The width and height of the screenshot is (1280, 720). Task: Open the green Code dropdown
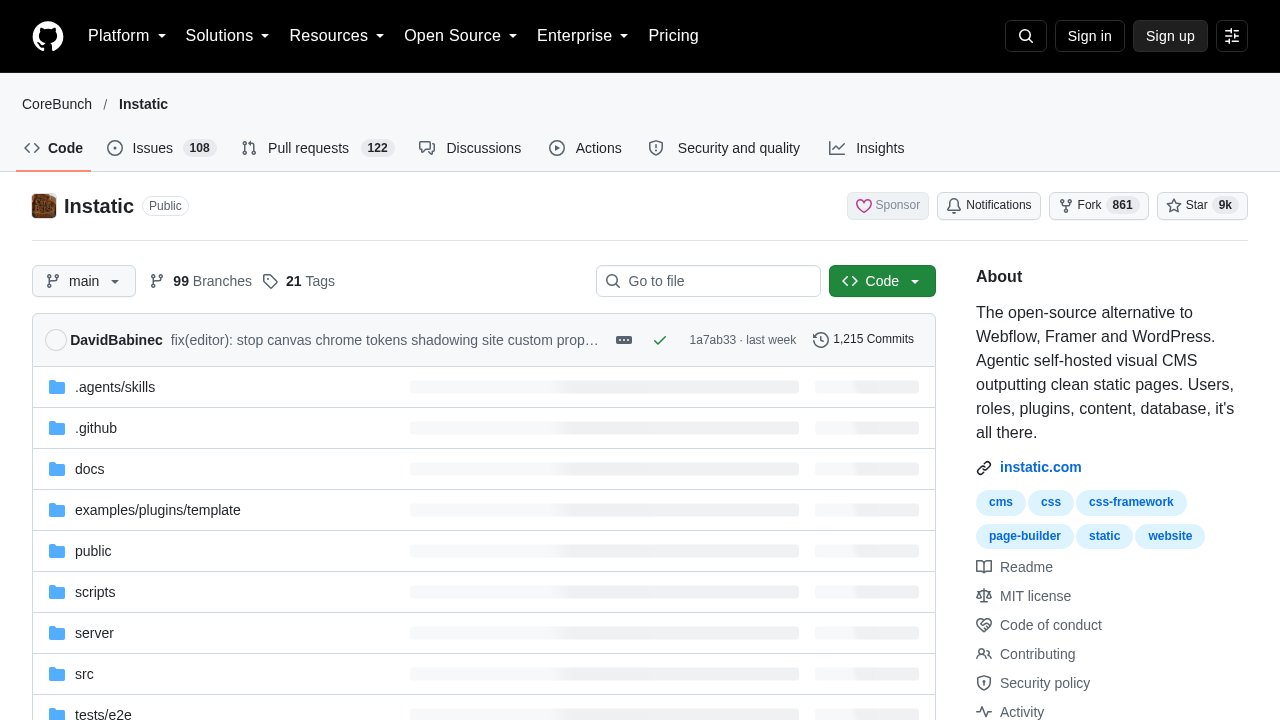click(882, 281)
